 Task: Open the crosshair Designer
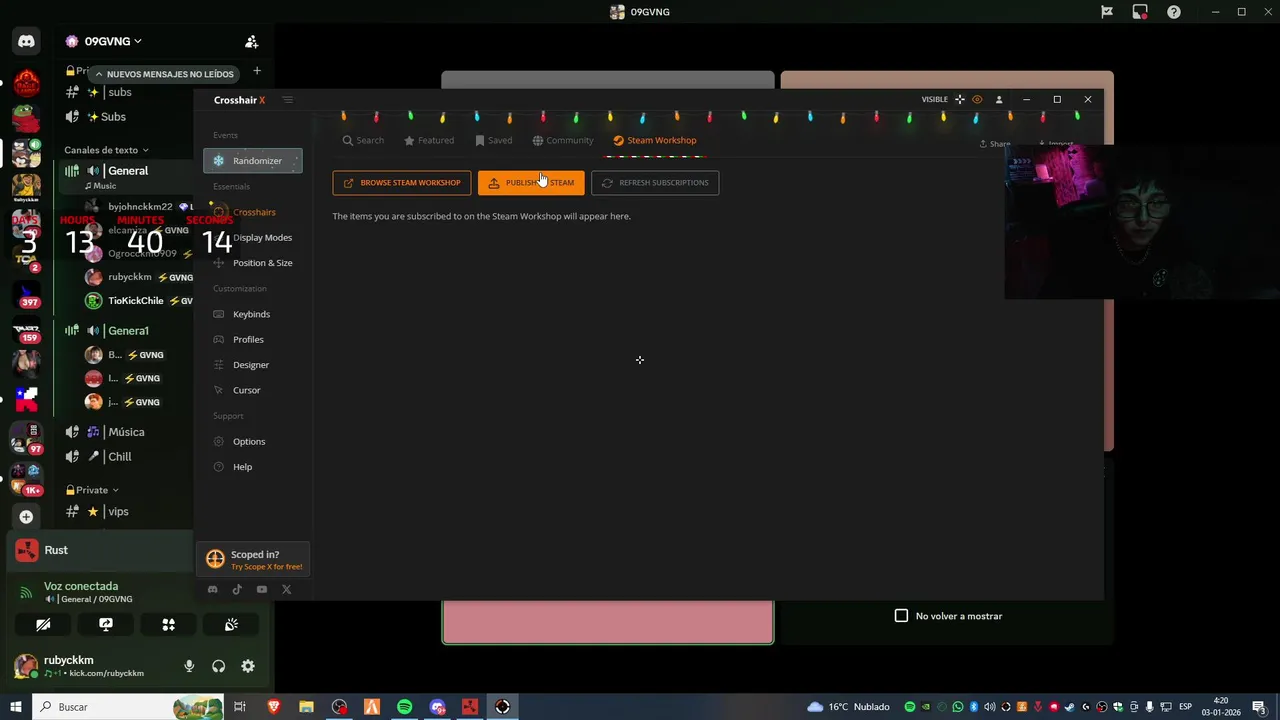[251, 365]
